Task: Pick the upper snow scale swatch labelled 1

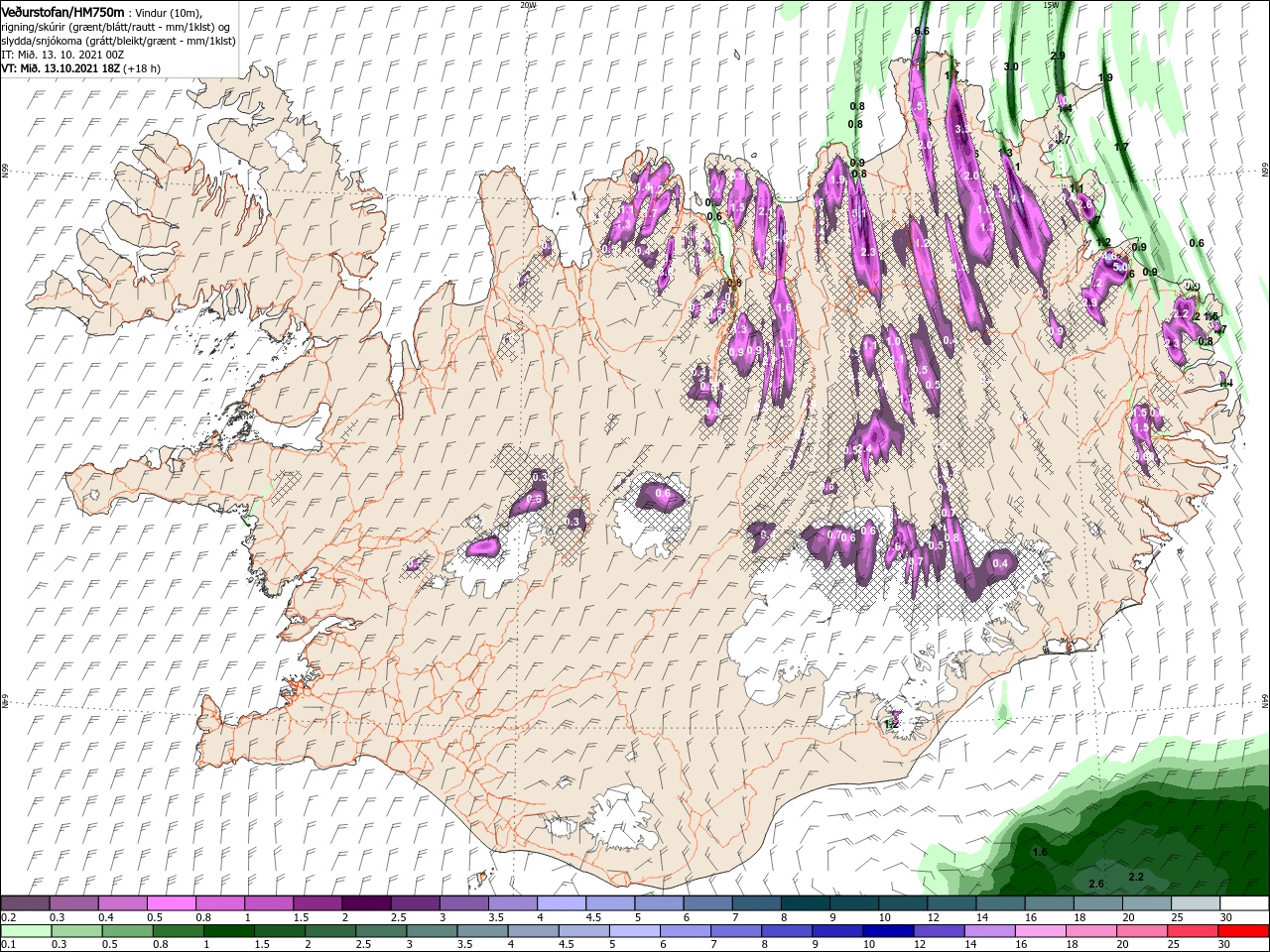Action: coord(269,903)
